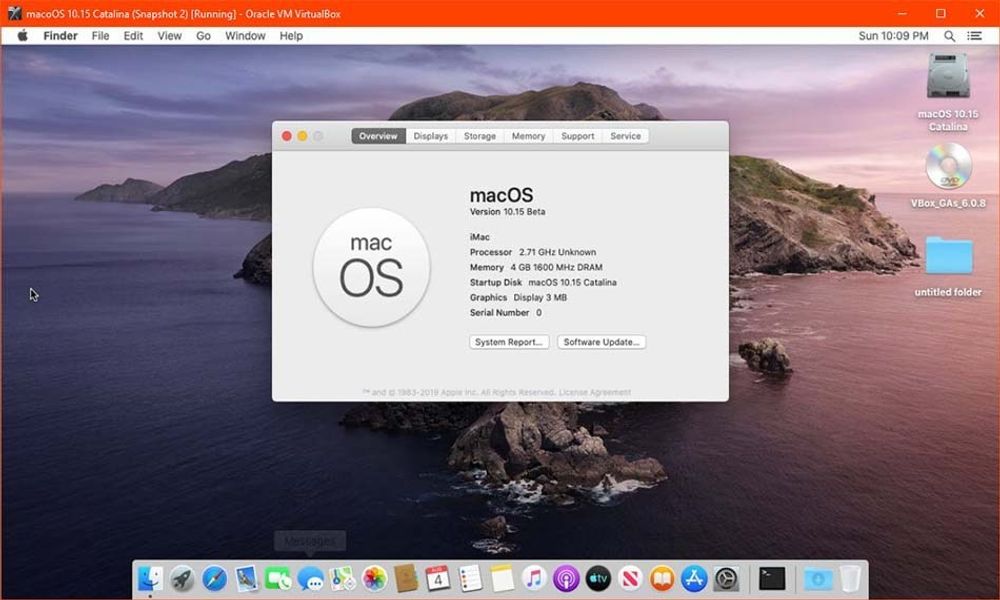The width and height of the screenshot is (1000, 600).
Task: Open Launchpad rocket icon in dock
Action: click(x=182, y=579)
